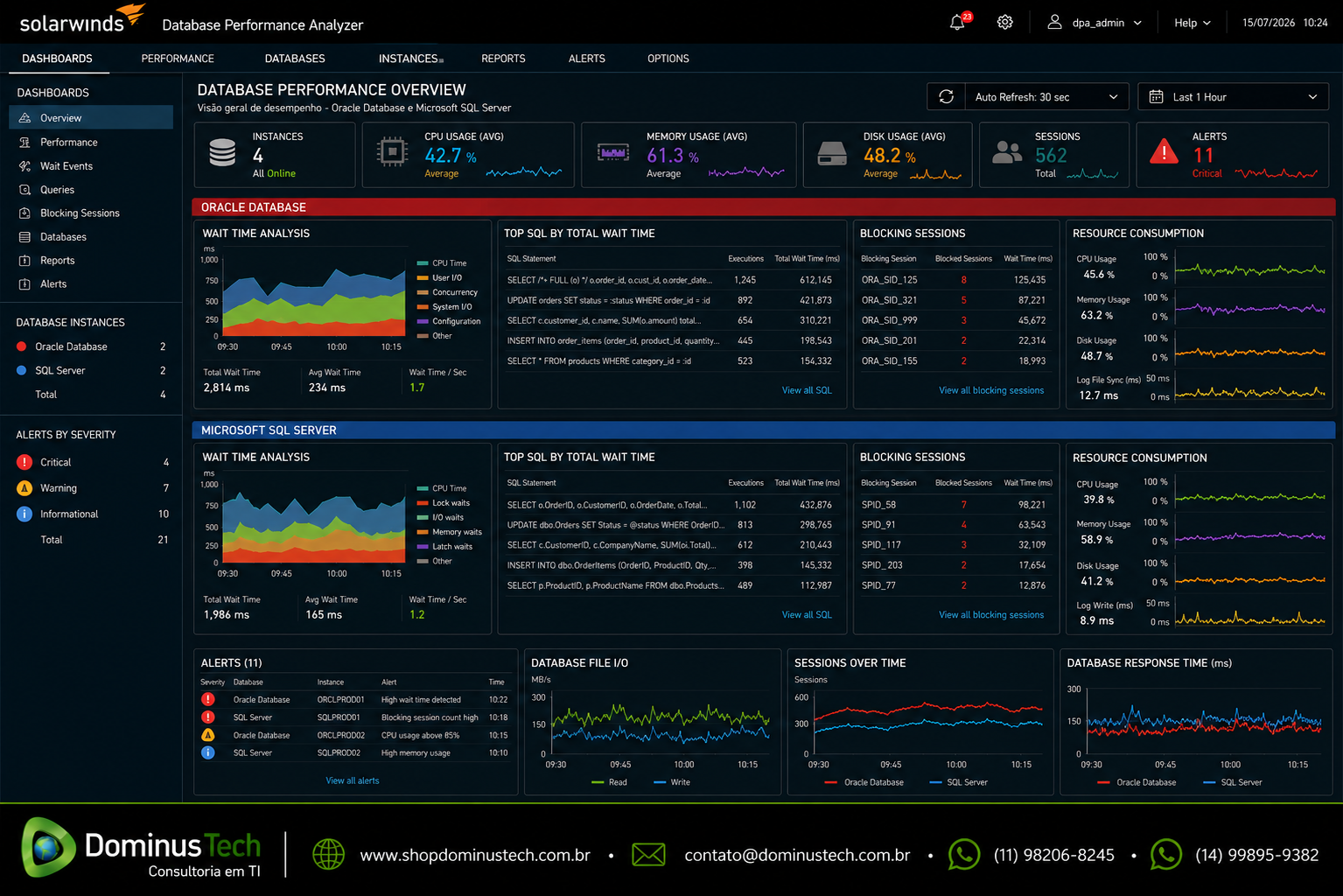This screenshot has width=1343, height=896.
Task: Click Warning severity icon in sidebar
Action: [24, 488]
